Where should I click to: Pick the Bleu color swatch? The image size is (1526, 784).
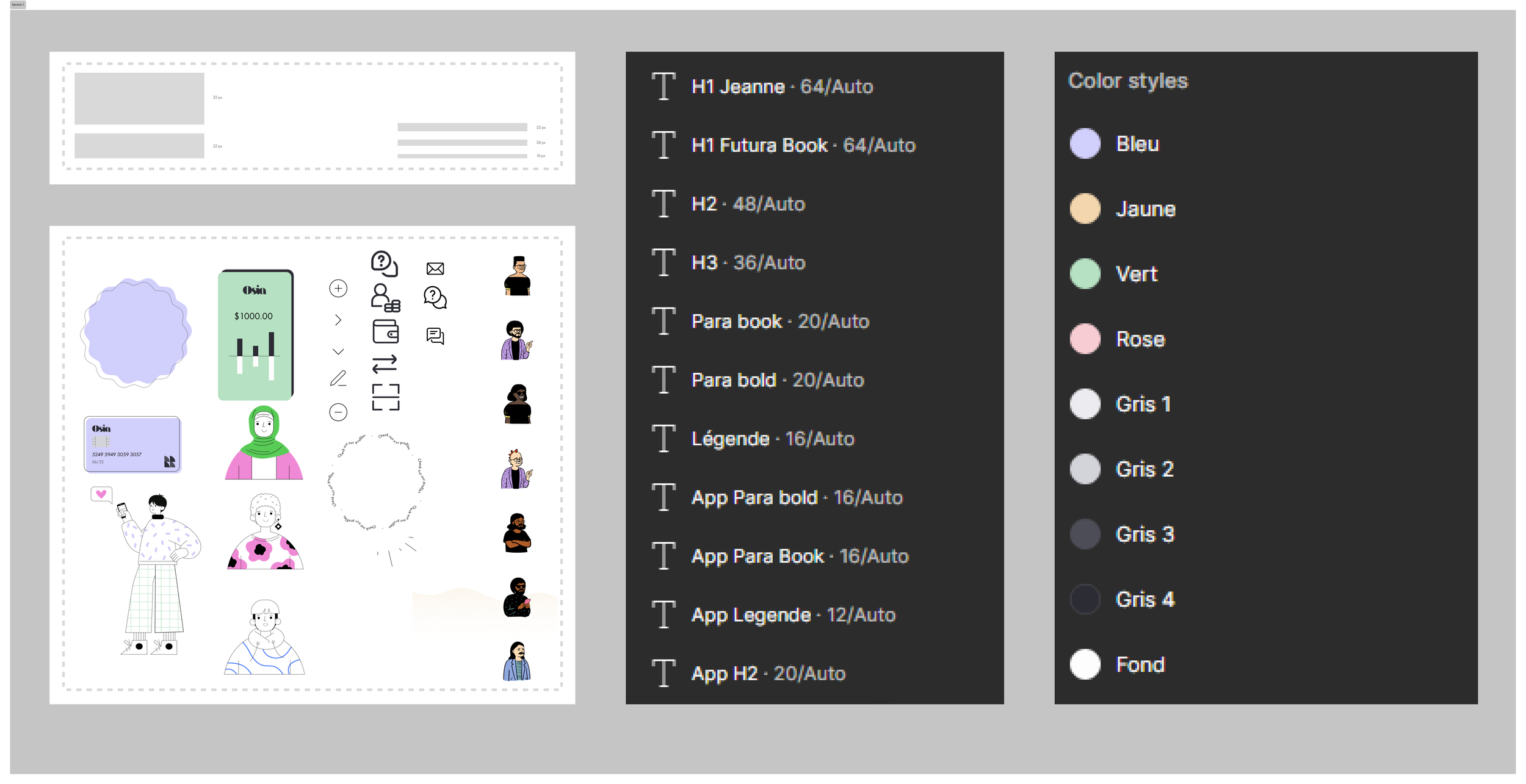[1085, 143]
